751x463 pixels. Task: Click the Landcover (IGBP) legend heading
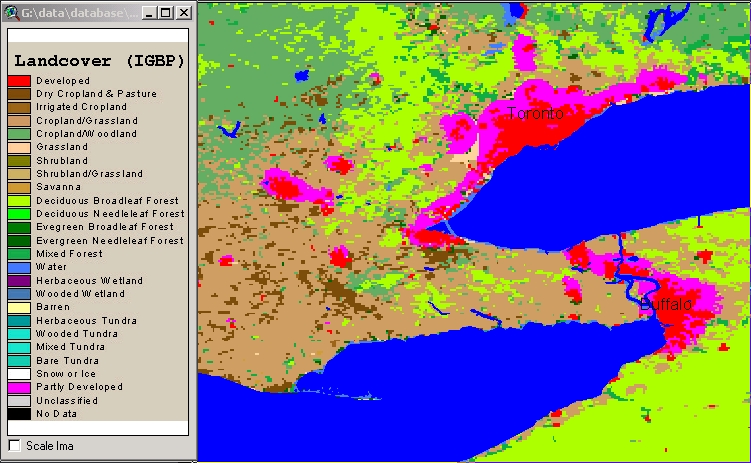tap(99, 61)
